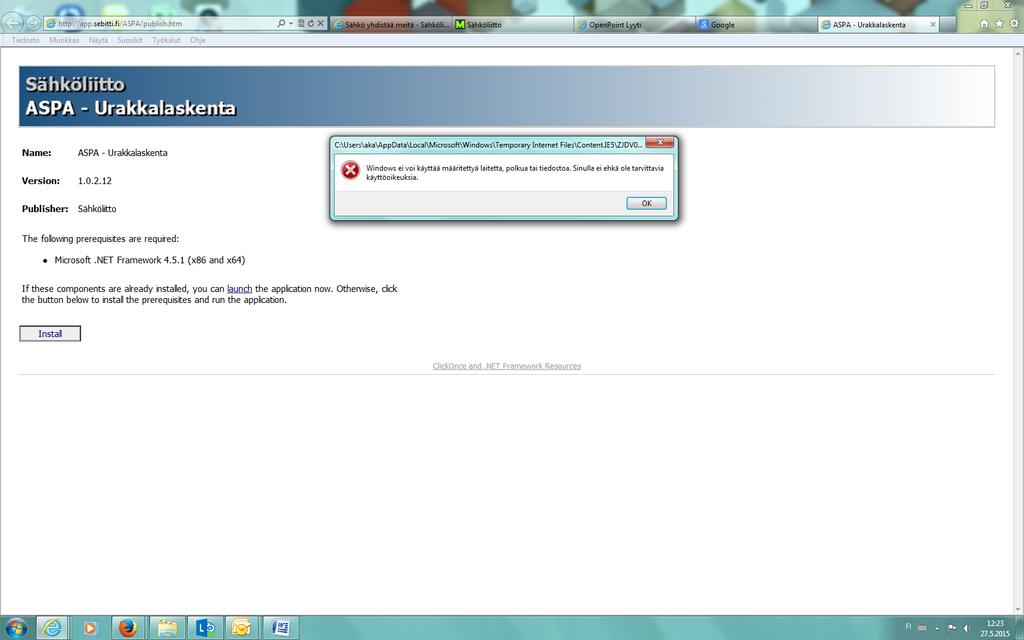Close the ASPA - Urakkalaskenta tab

[x=933, y=24]
